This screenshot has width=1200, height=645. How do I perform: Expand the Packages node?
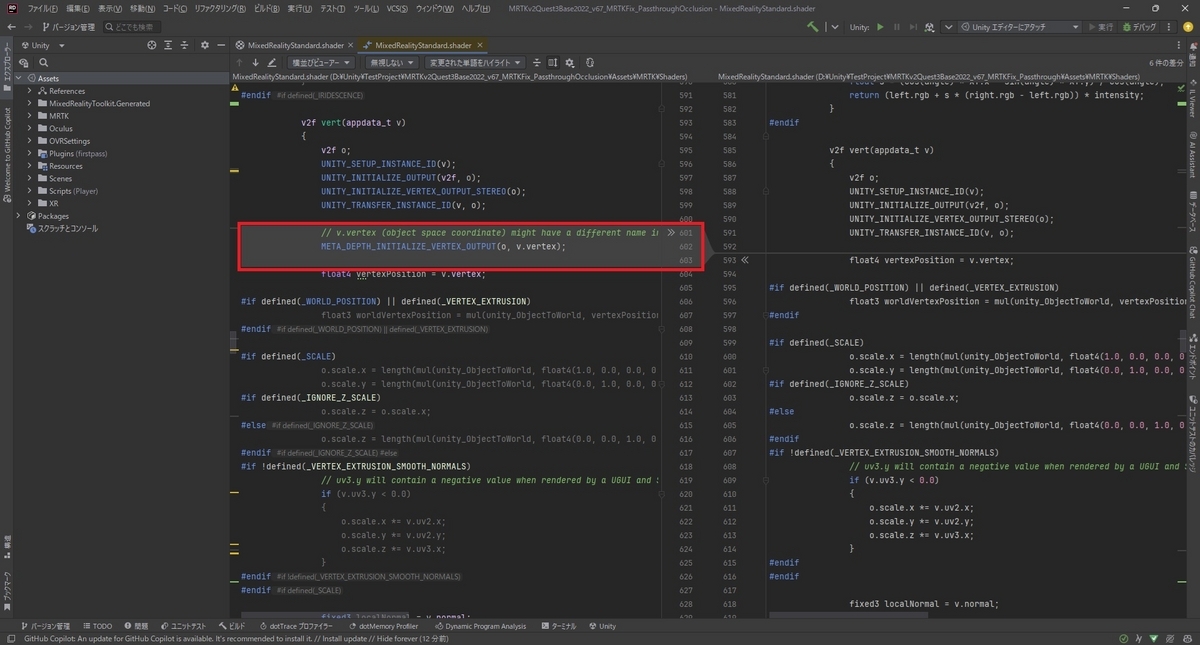click(x=19, y=216)
